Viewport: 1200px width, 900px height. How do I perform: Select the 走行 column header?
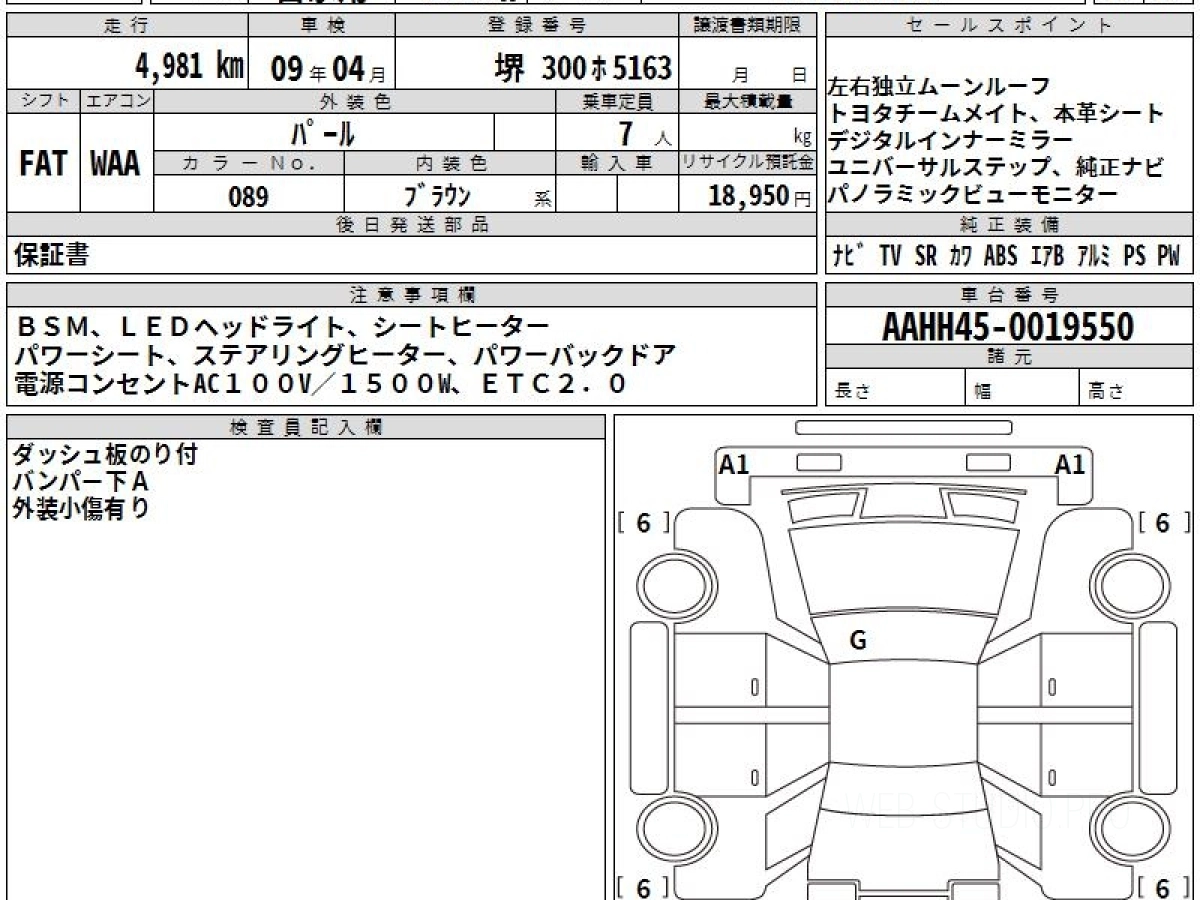pyautogui.click(x=126, y=26)
